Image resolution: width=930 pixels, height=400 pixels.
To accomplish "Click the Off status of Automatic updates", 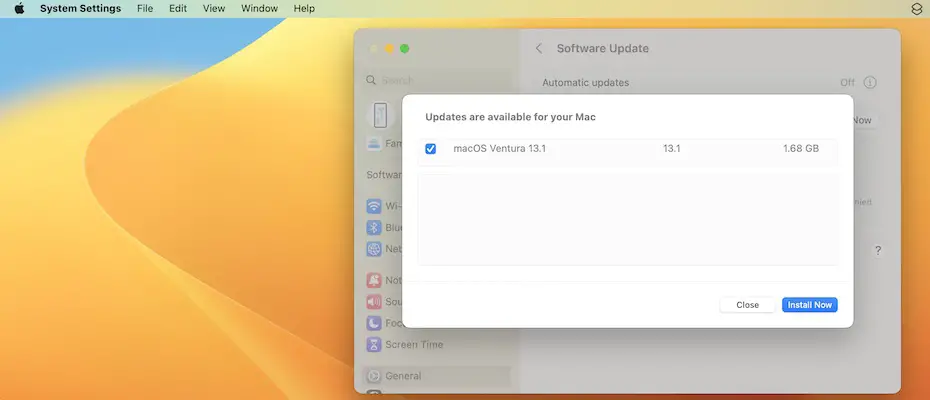I will tap(848, 82).
